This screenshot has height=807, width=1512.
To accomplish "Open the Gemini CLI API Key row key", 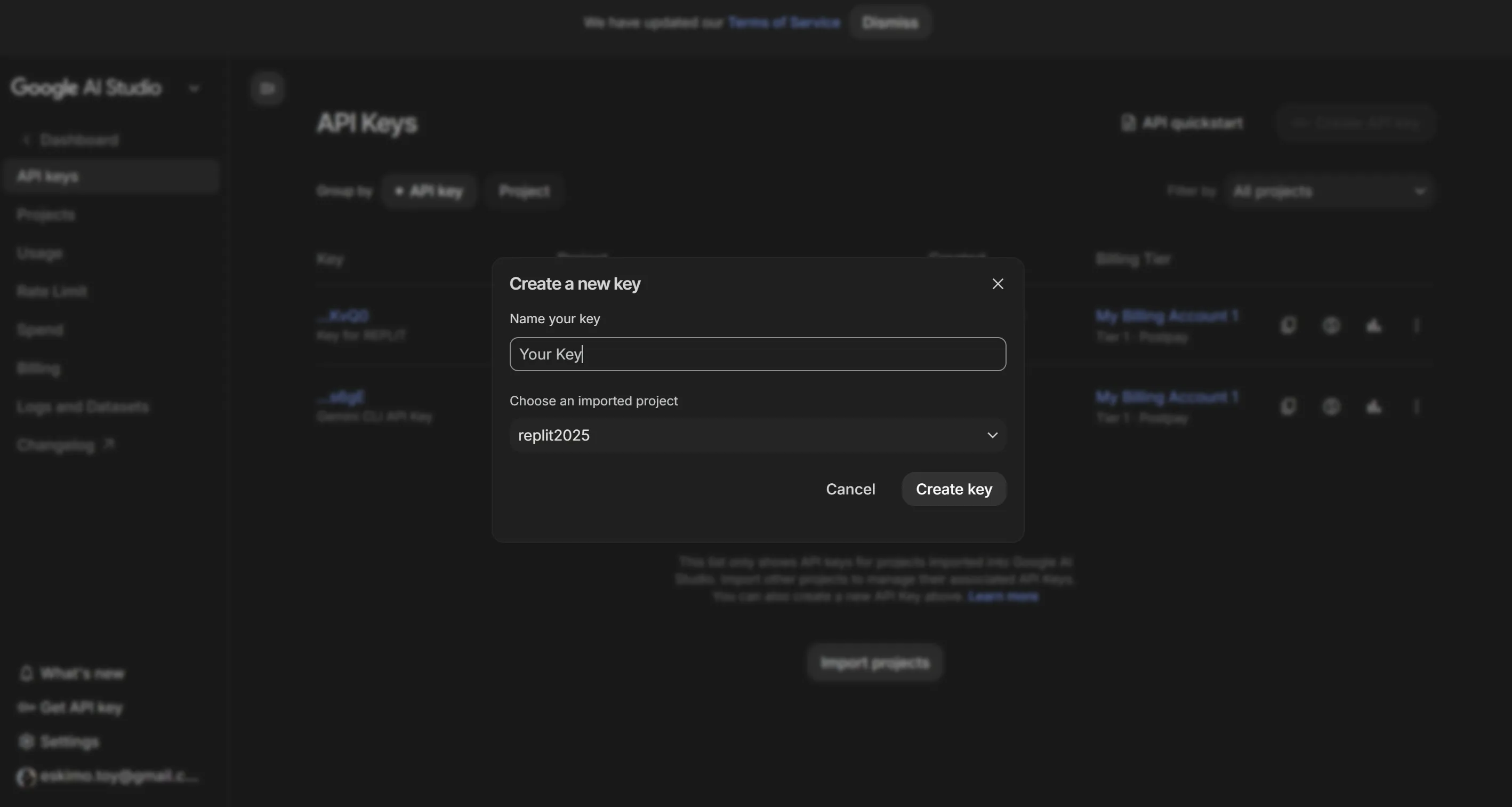I will click(341, 397).
